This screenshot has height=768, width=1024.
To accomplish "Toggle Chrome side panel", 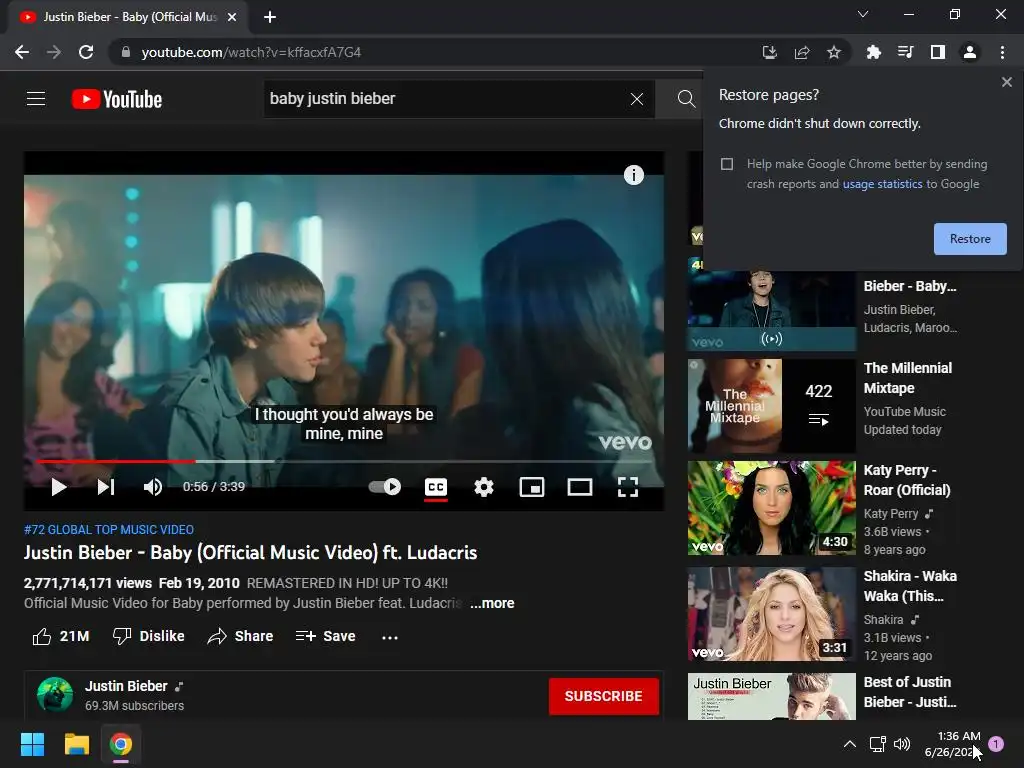I will [938, 52].
